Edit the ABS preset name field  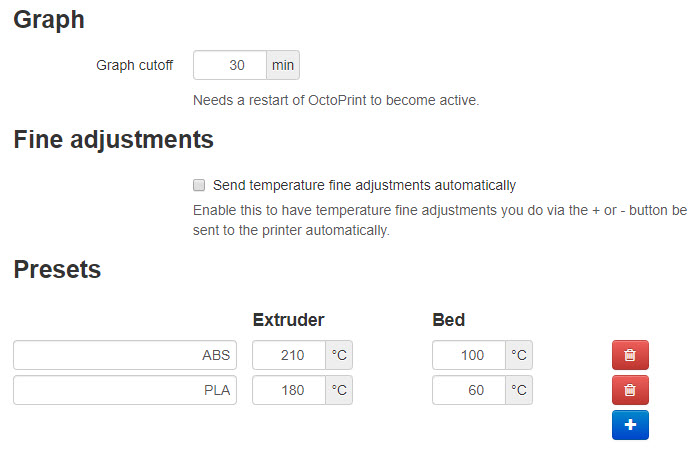(125, 355)
